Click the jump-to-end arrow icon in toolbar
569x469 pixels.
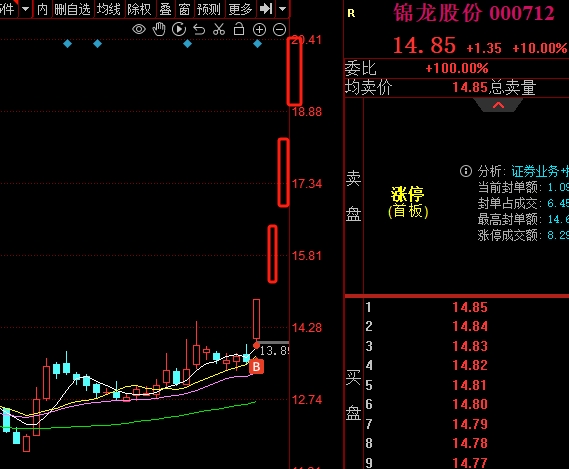(x=266, y=8)
